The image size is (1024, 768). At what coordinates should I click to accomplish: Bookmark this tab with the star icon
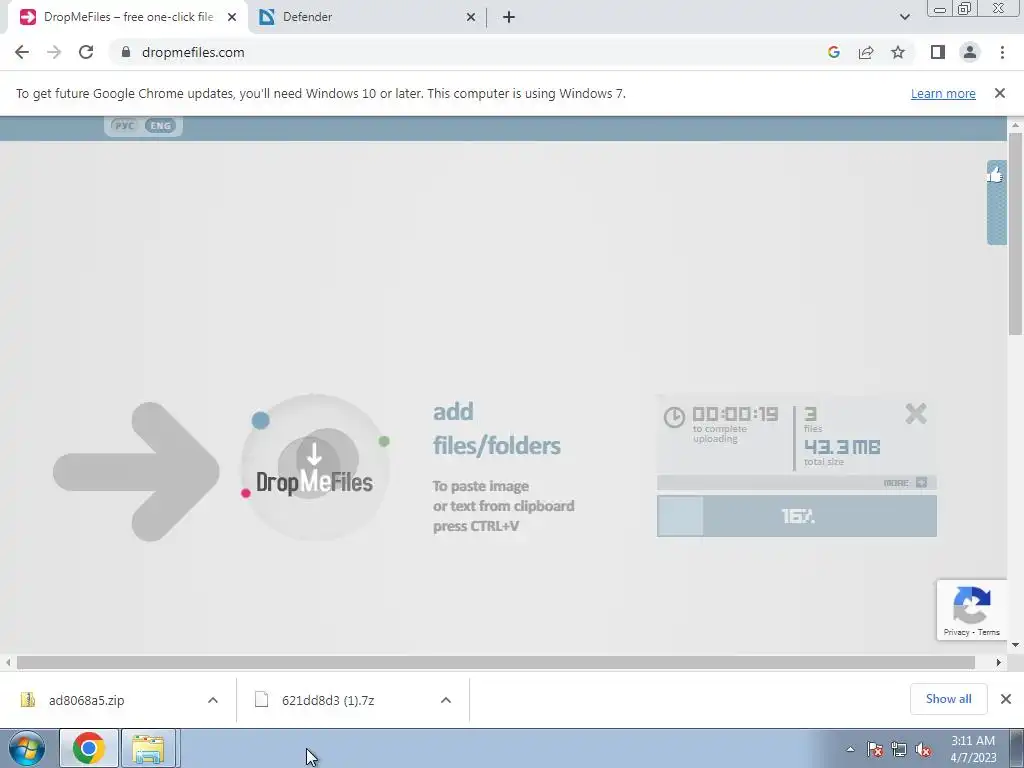coord(898,52)
